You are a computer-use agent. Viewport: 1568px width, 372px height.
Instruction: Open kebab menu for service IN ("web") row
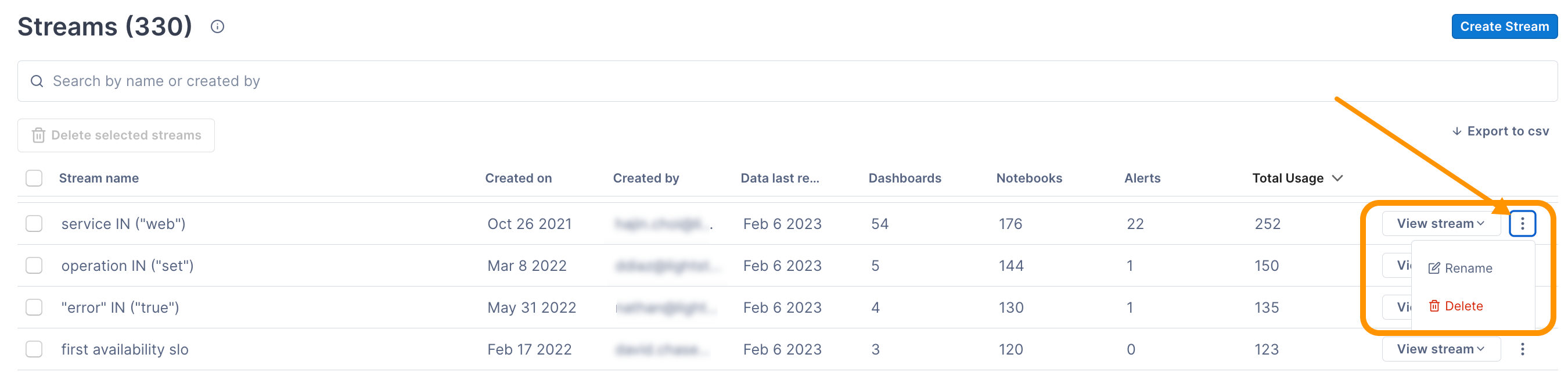pos(1522,223)
